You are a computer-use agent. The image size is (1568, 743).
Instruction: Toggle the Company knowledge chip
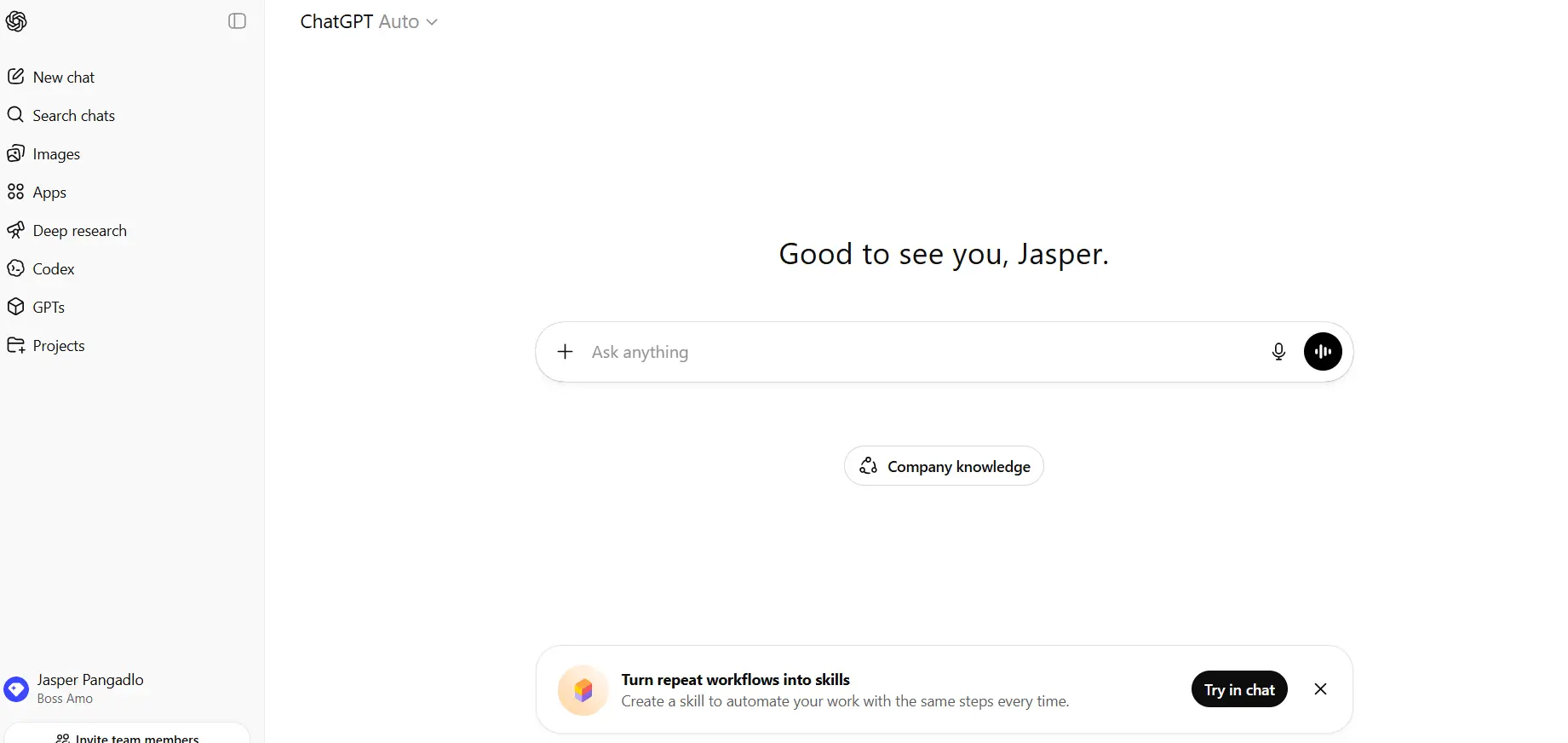pyautogui.click(x=944, y=466)
